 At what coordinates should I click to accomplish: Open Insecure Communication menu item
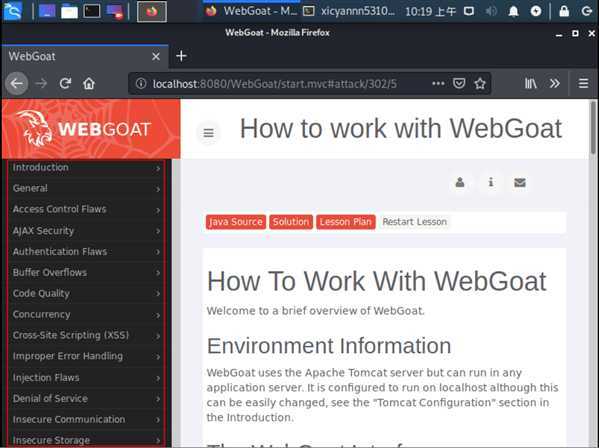coord(87,419)
